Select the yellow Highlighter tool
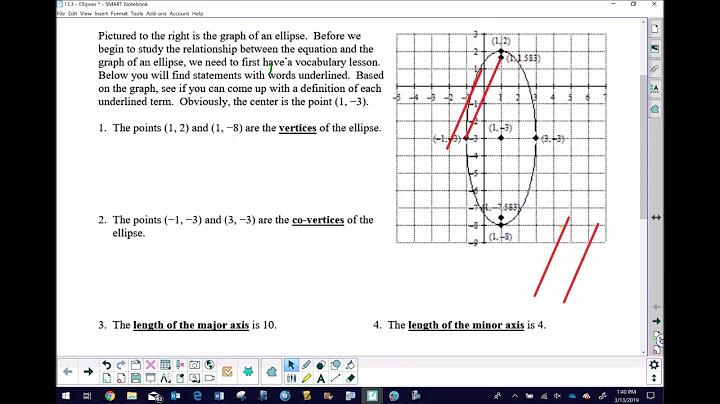The width and height of the screenshot is (720, 404). (x=306, y=378)
